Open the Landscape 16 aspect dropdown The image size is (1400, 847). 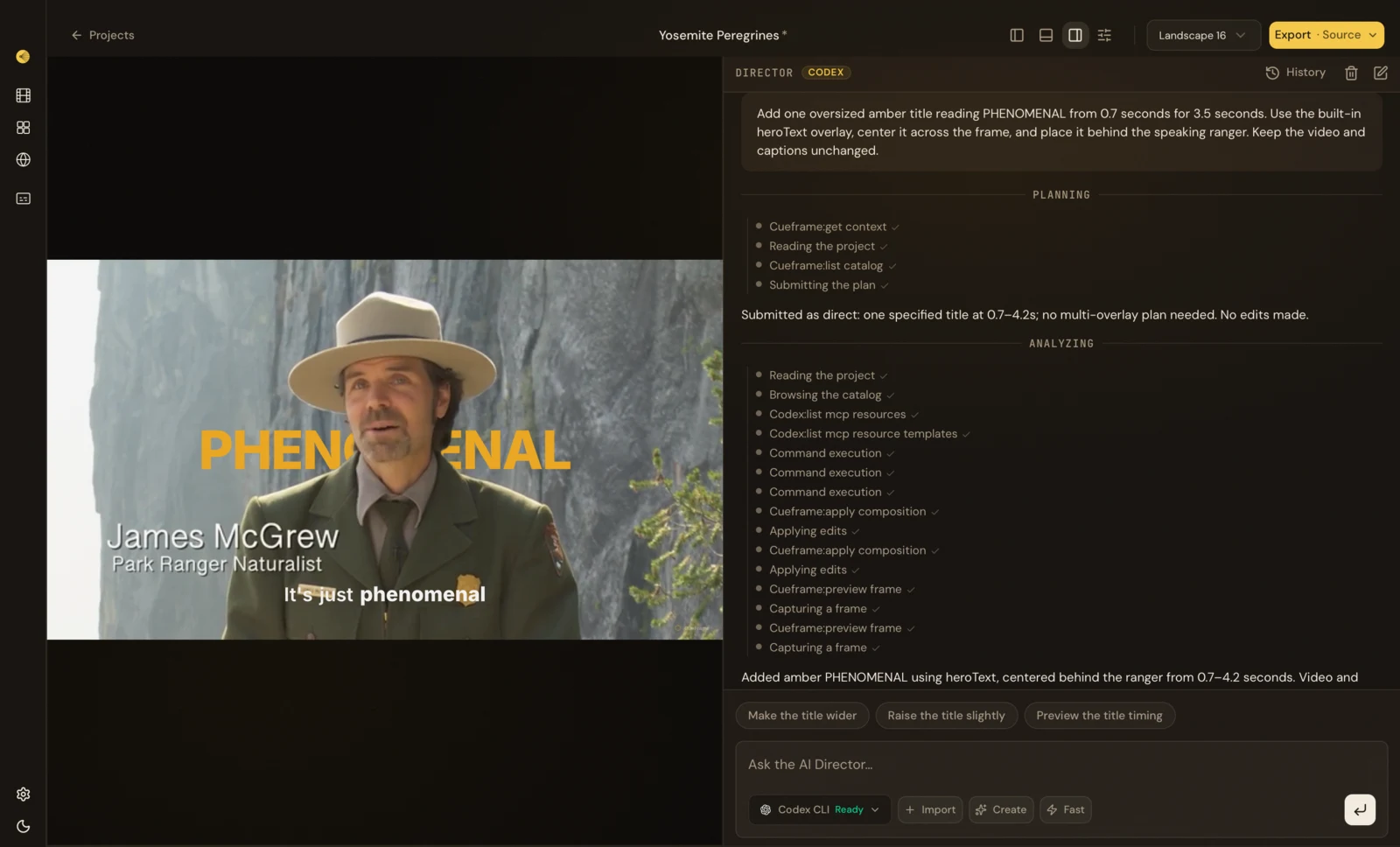pos(1203,35)
